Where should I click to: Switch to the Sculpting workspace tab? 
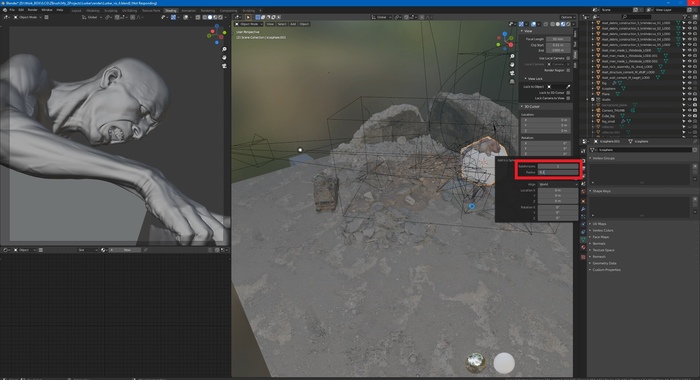111,10
